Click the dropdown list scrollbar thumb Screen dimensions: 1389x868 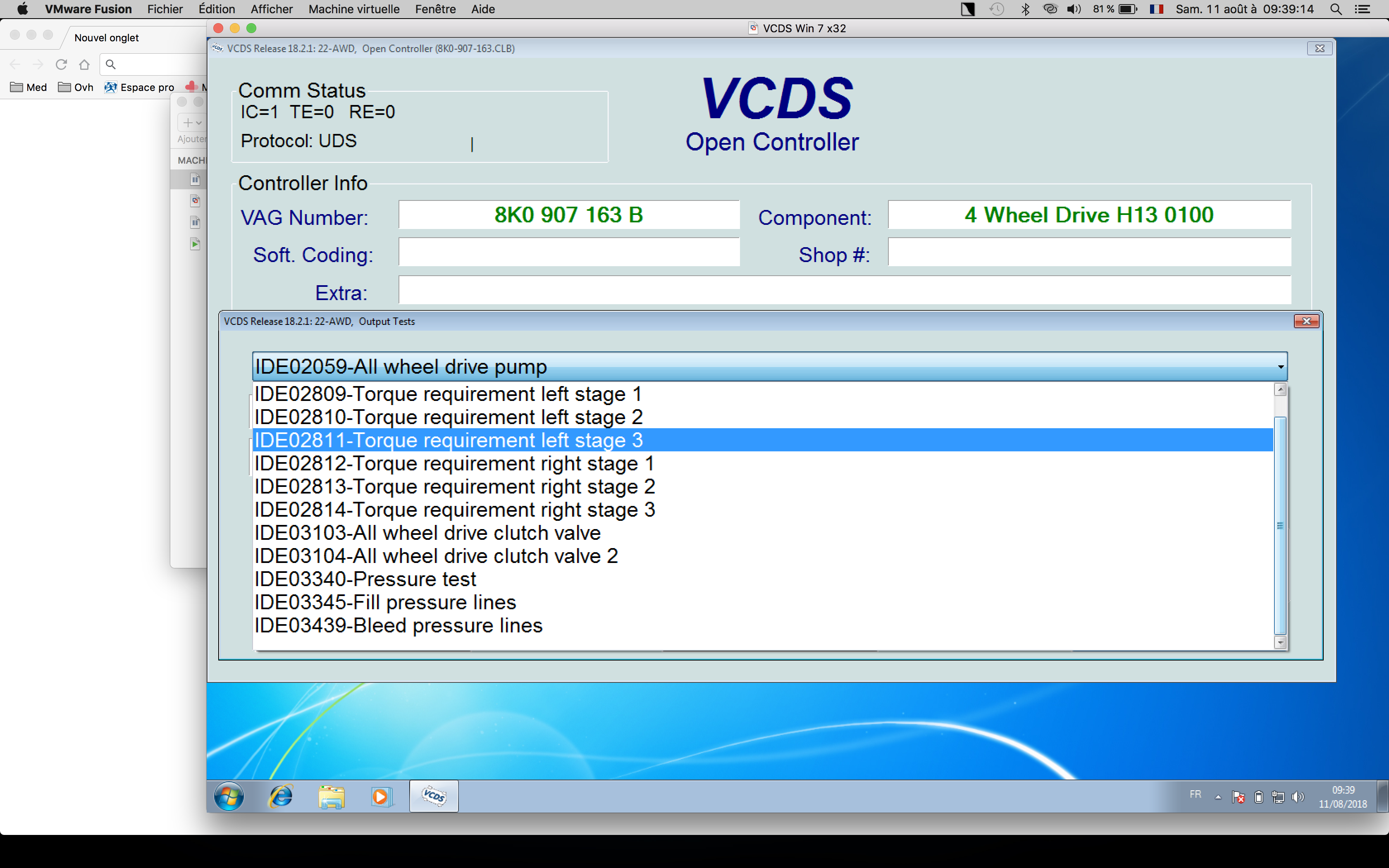coord(1280,525)
